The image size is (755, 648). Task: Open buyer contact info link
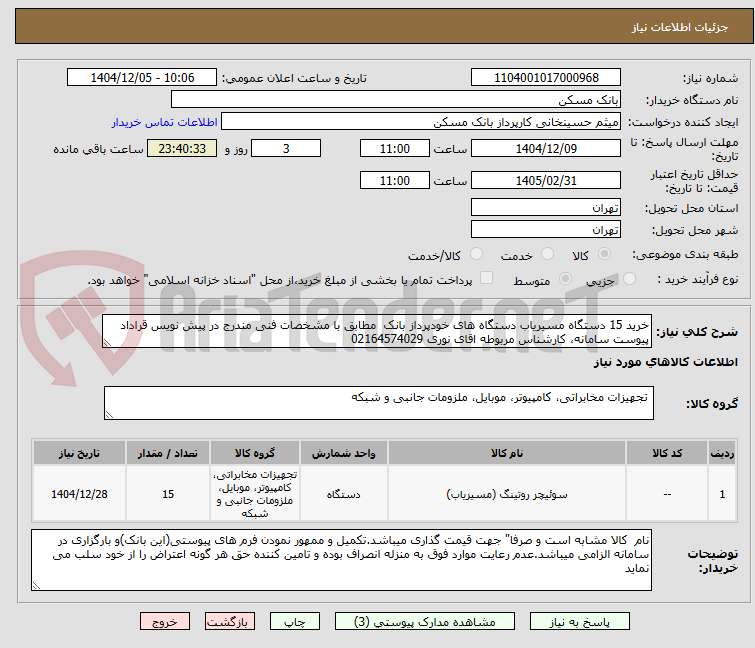pos(165,122)
